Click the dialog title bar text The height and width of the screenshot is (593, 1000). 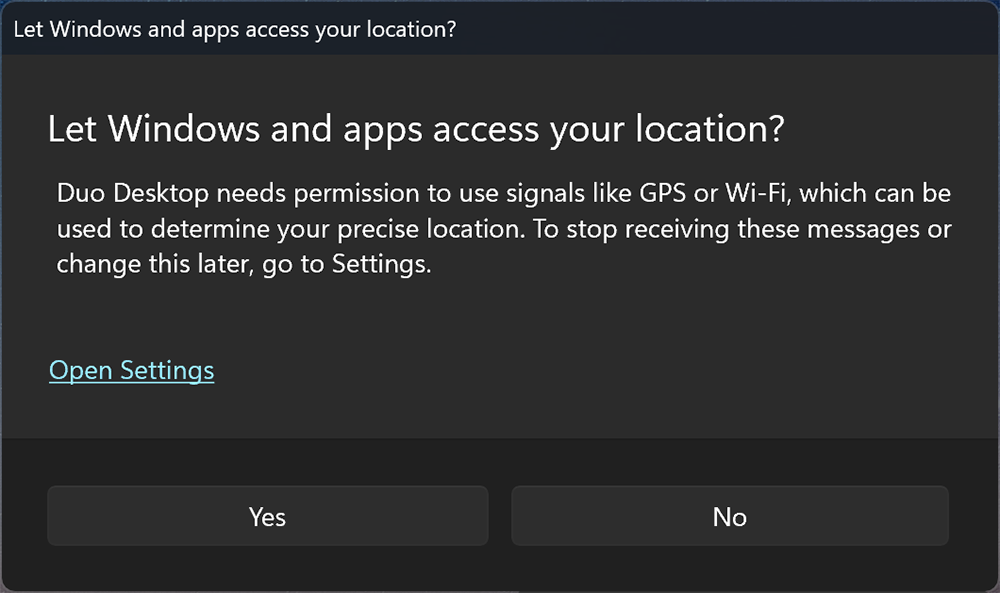click(x=235, y=28)
